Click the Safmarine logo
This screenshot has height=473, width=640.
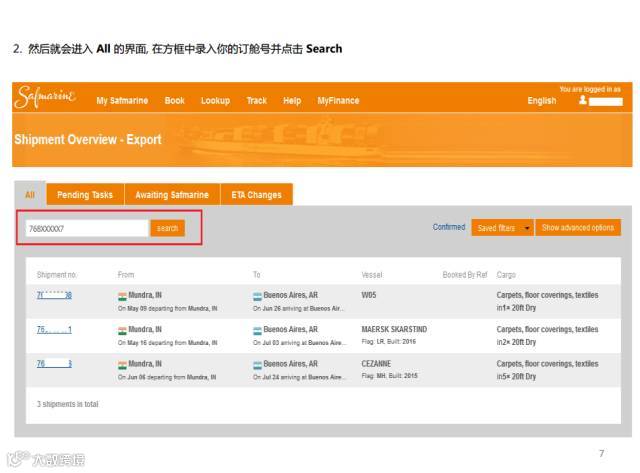coord(45,97)
